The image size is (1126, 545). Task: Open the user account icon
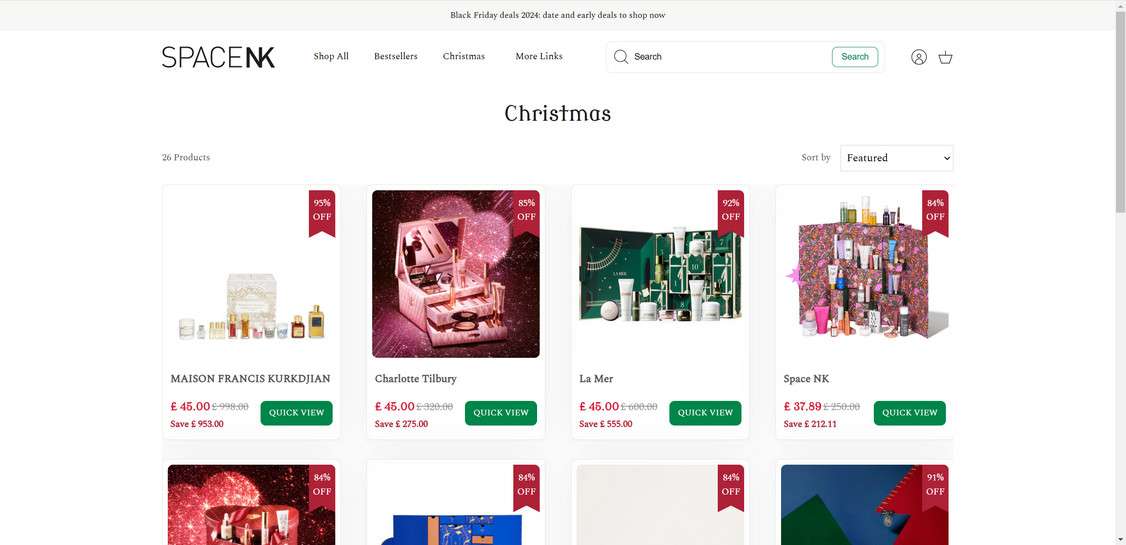tap(918, 57)
